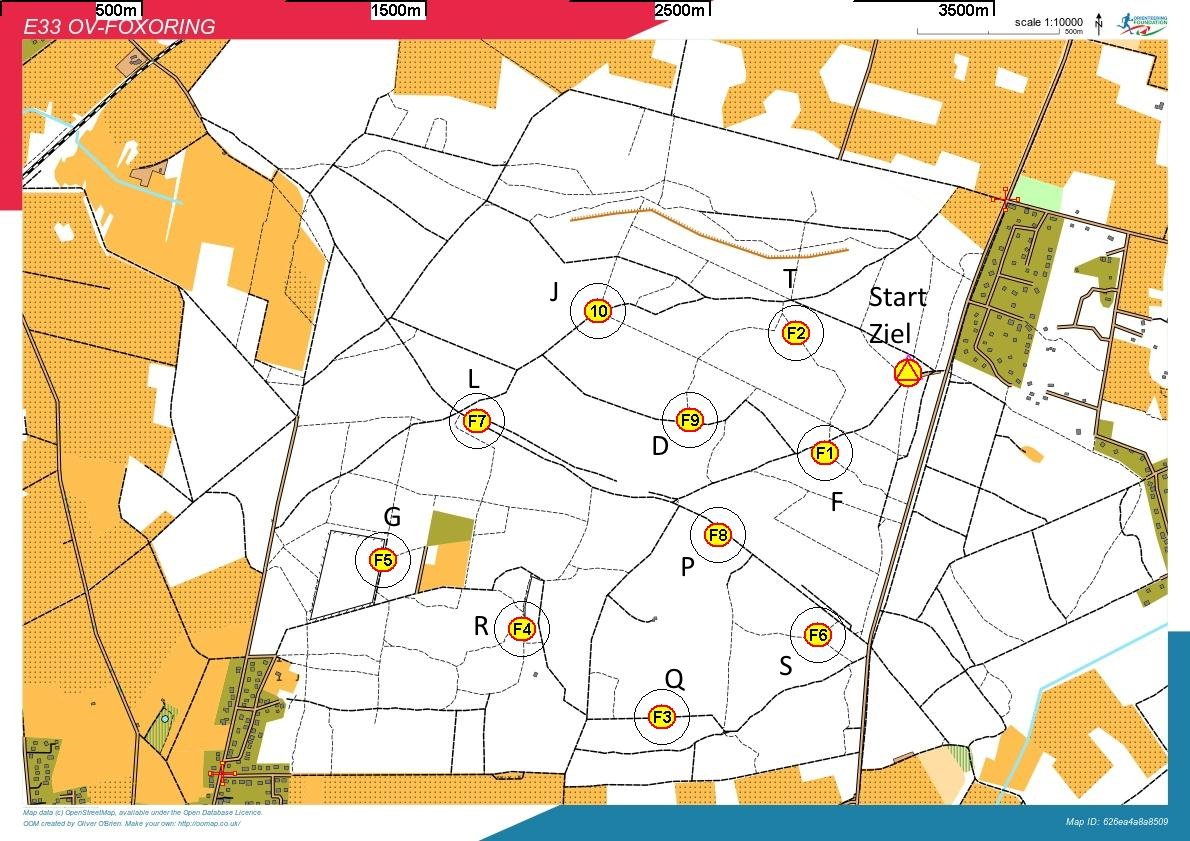The image size is (1190, 841).
Task: Click the F9 control marker
Action: 690,419
